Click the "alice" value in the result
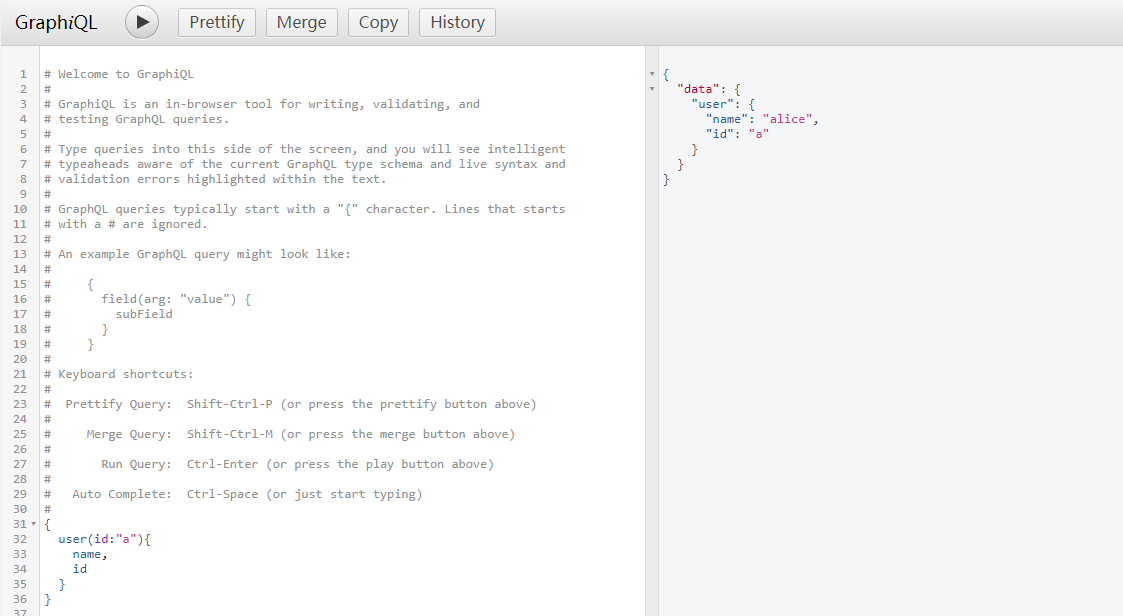This screenshot has height=616, width=1123. pos(788,119)
